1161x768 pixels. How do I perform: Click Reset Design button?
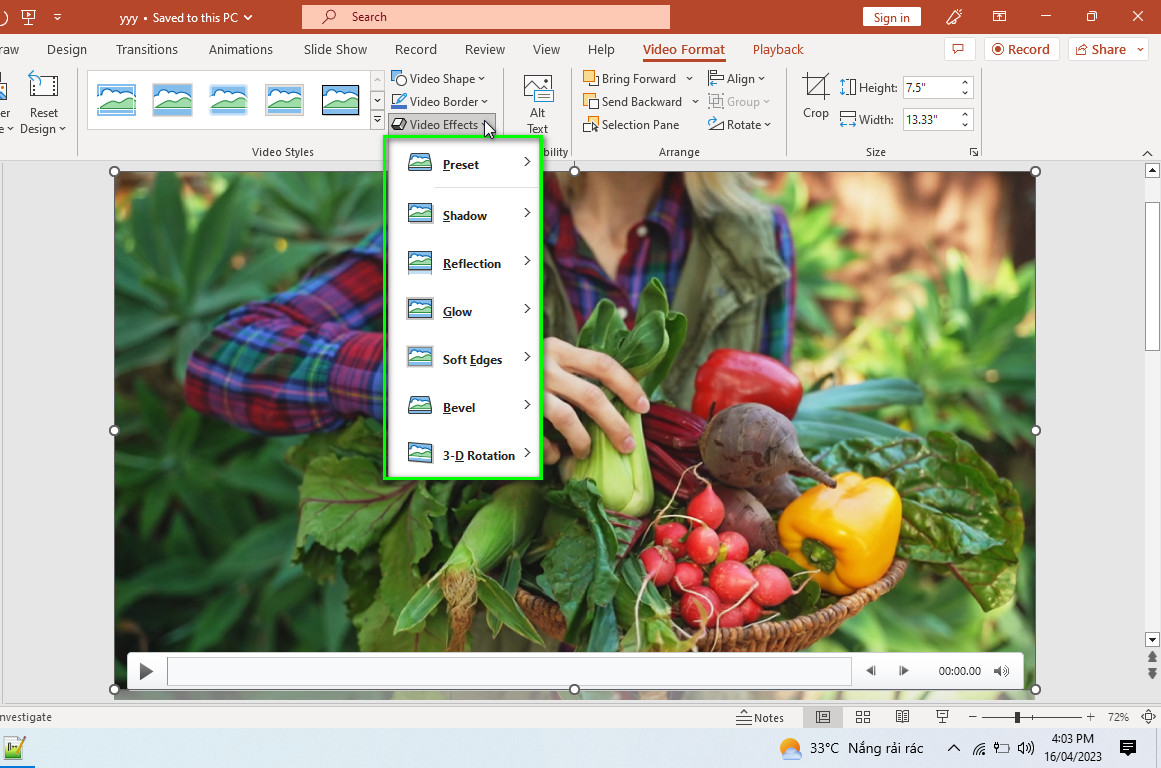click(x=43, y=102)
